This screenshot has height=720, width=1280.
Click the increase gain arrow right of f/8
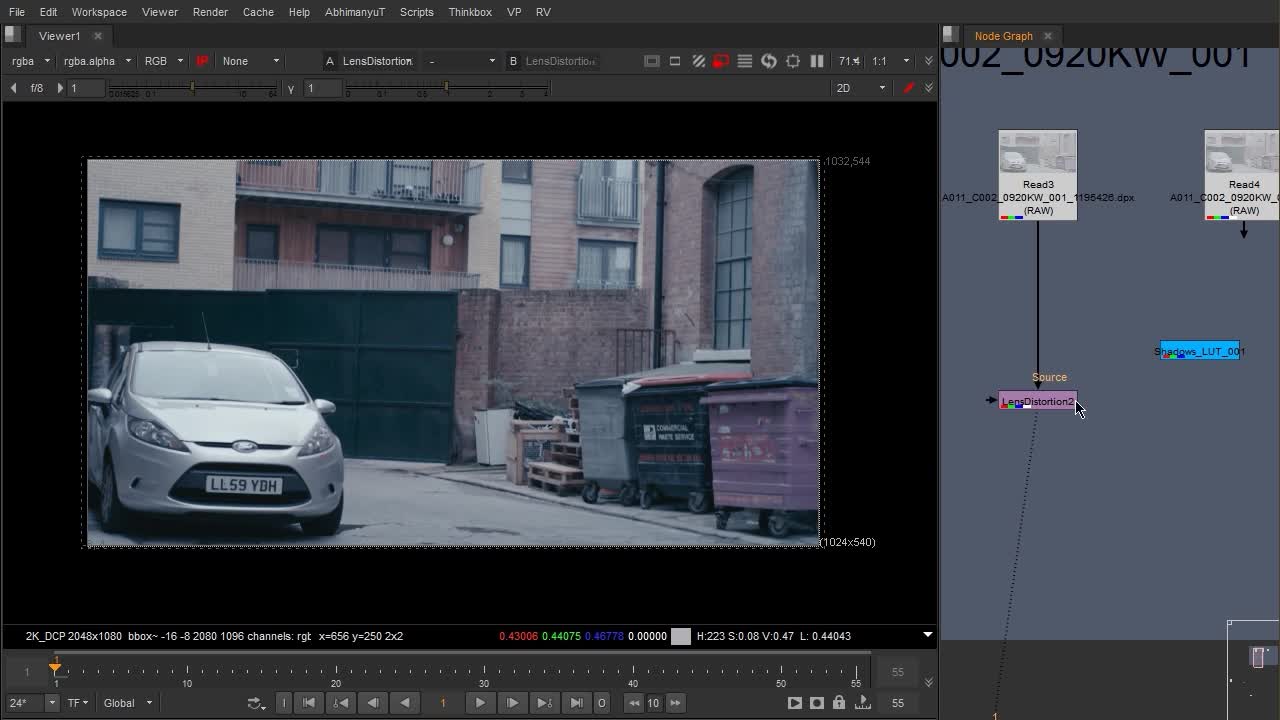(60, 88)
